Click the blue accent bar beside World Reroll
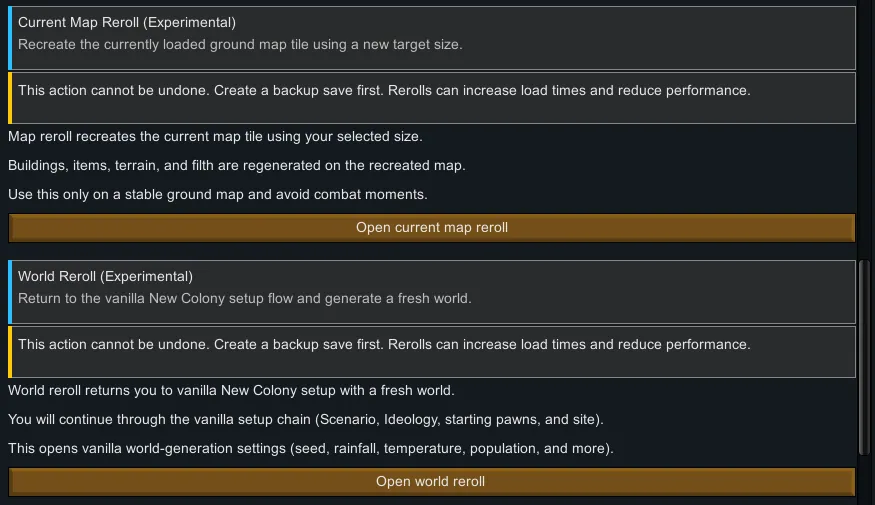Viewport: 875px width, 505px height. tap(10, 291)
